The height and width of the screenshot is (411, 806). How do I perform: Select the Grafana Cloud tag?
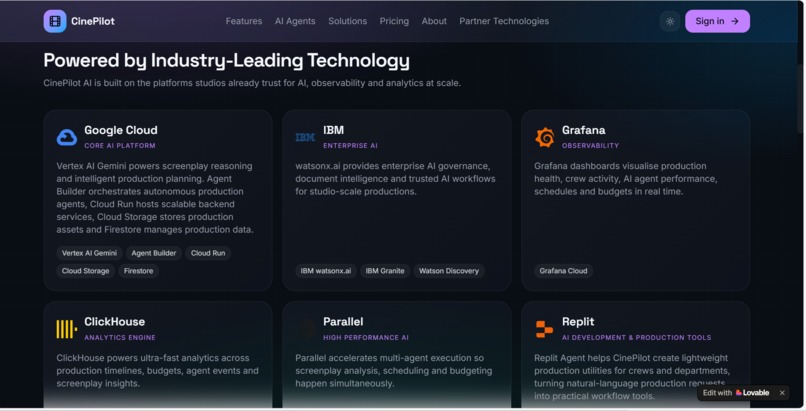tap(563, 271)
